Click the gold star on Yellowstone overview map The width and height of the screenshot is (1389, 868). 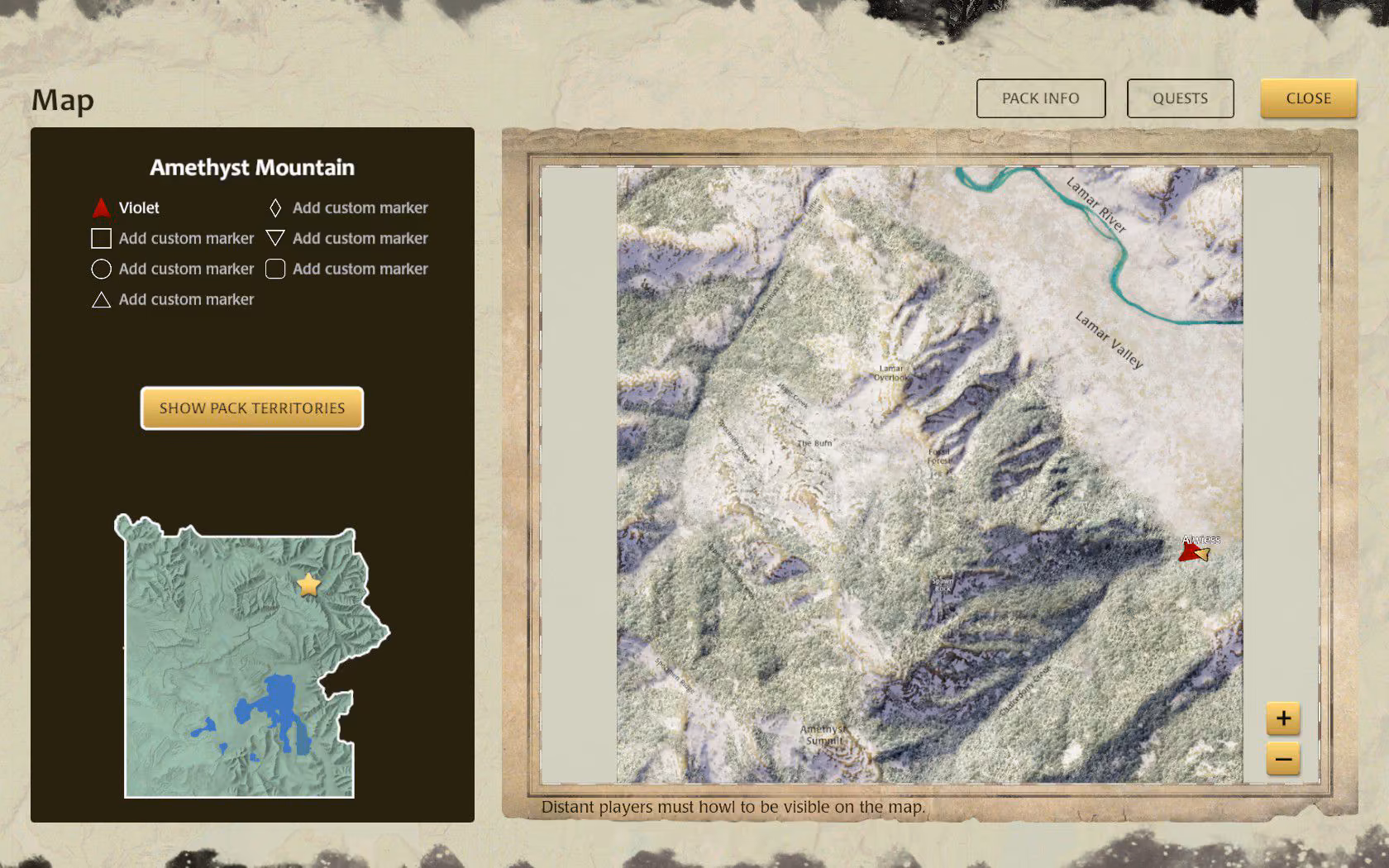308,584
